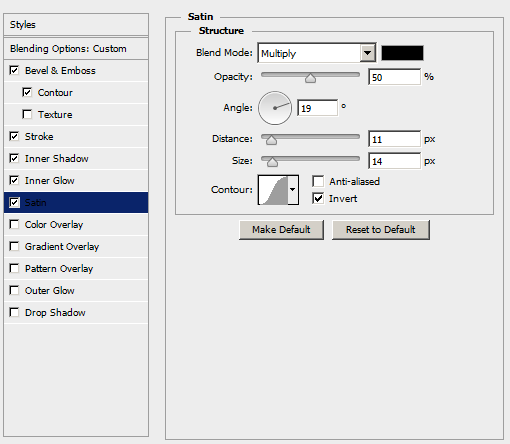
Task: Check the Anti-aliased option
Action: pos(318,181)
